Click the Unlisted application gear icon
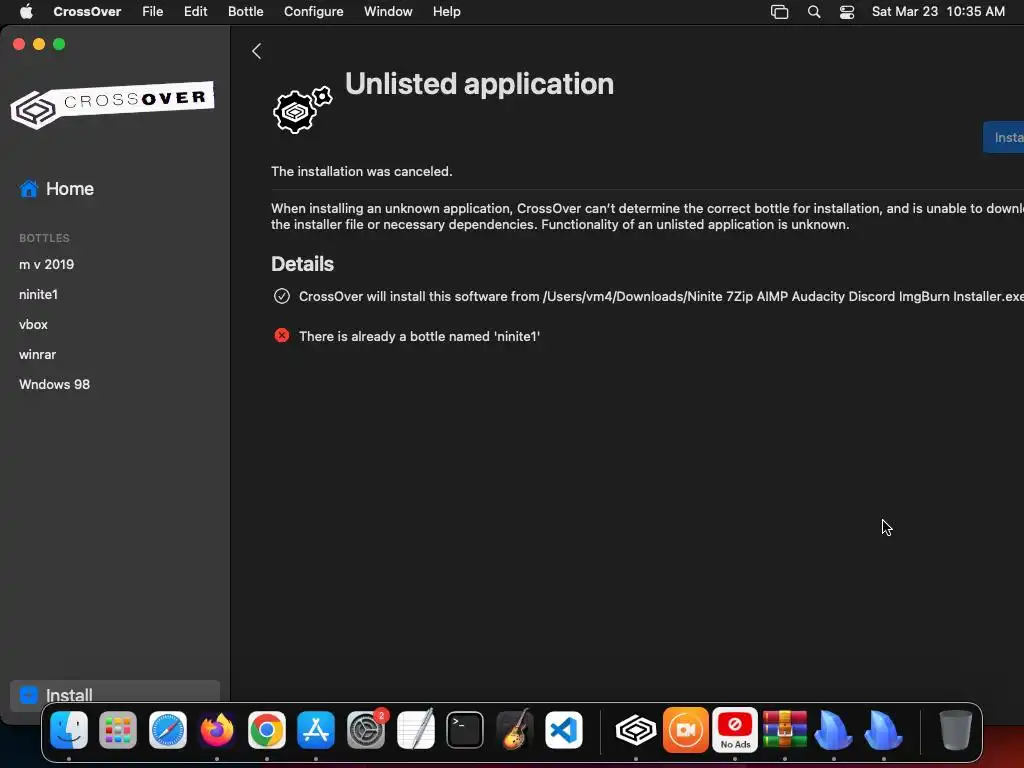This screenshot has height=768, width=1024. pos(302,110)
